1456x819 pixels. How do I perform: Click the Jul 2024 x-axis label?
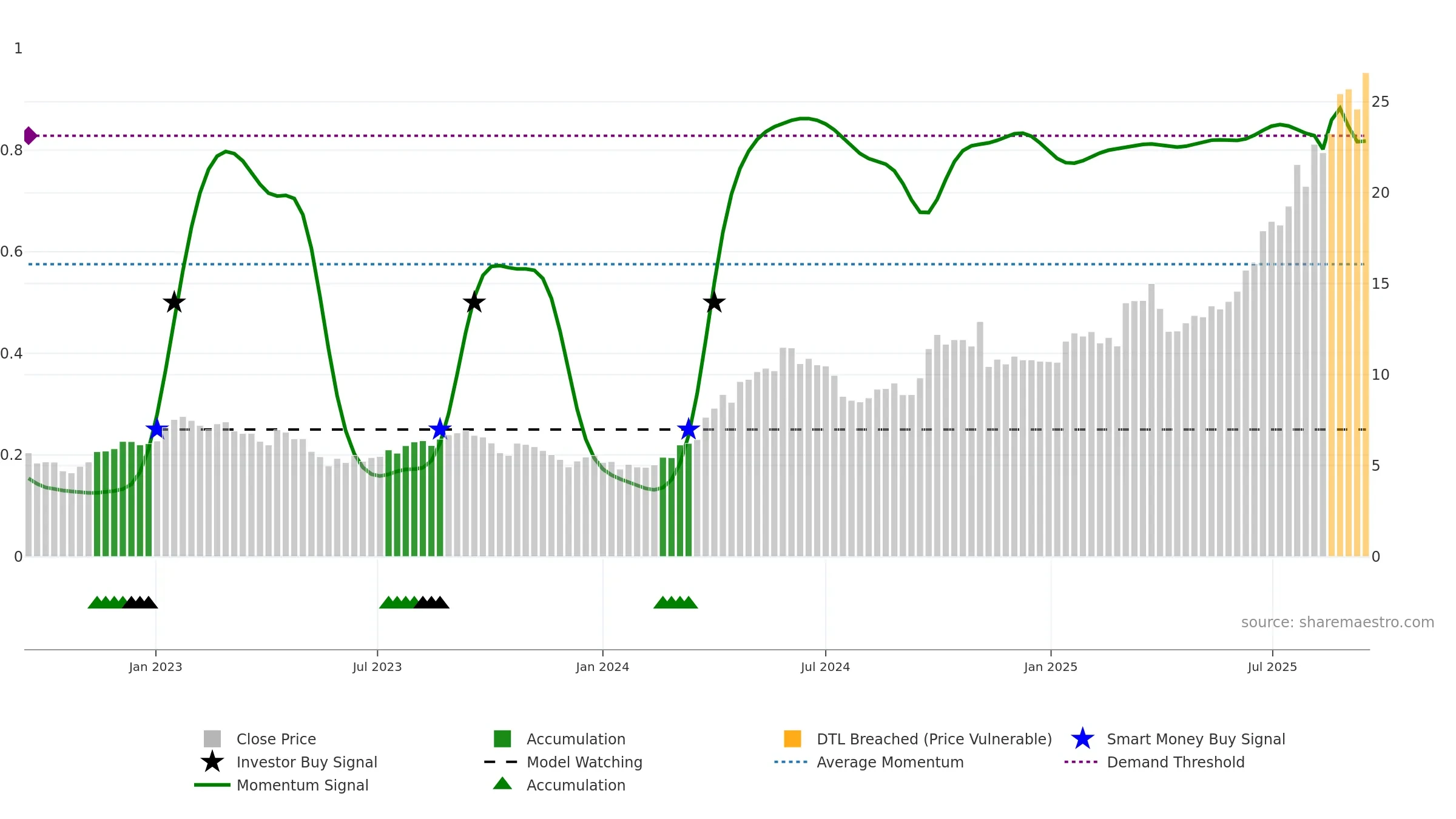(x=825, y=667)
